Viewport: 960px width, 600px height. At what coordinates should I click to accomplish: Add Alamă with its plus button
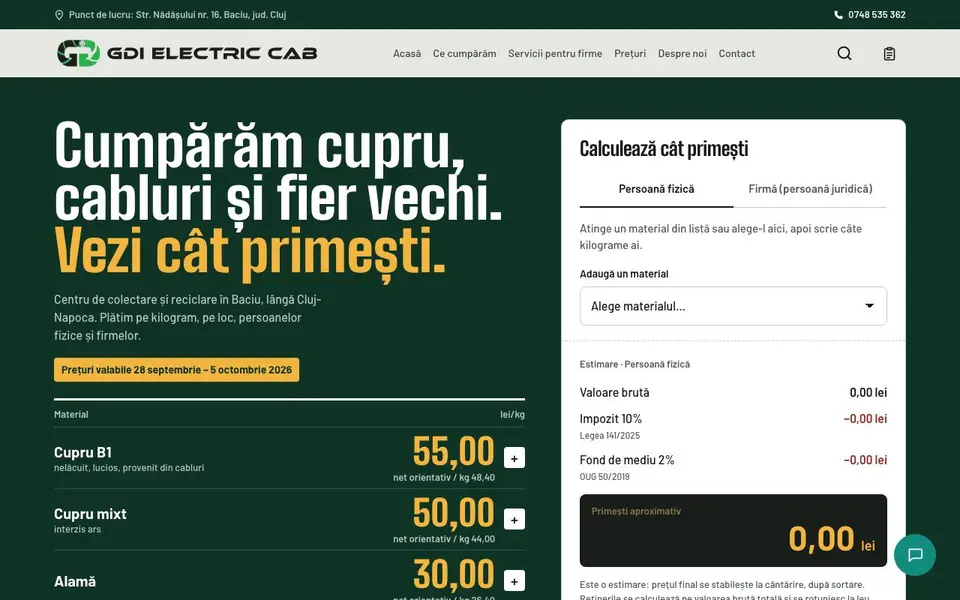click(x=514, y=580)
